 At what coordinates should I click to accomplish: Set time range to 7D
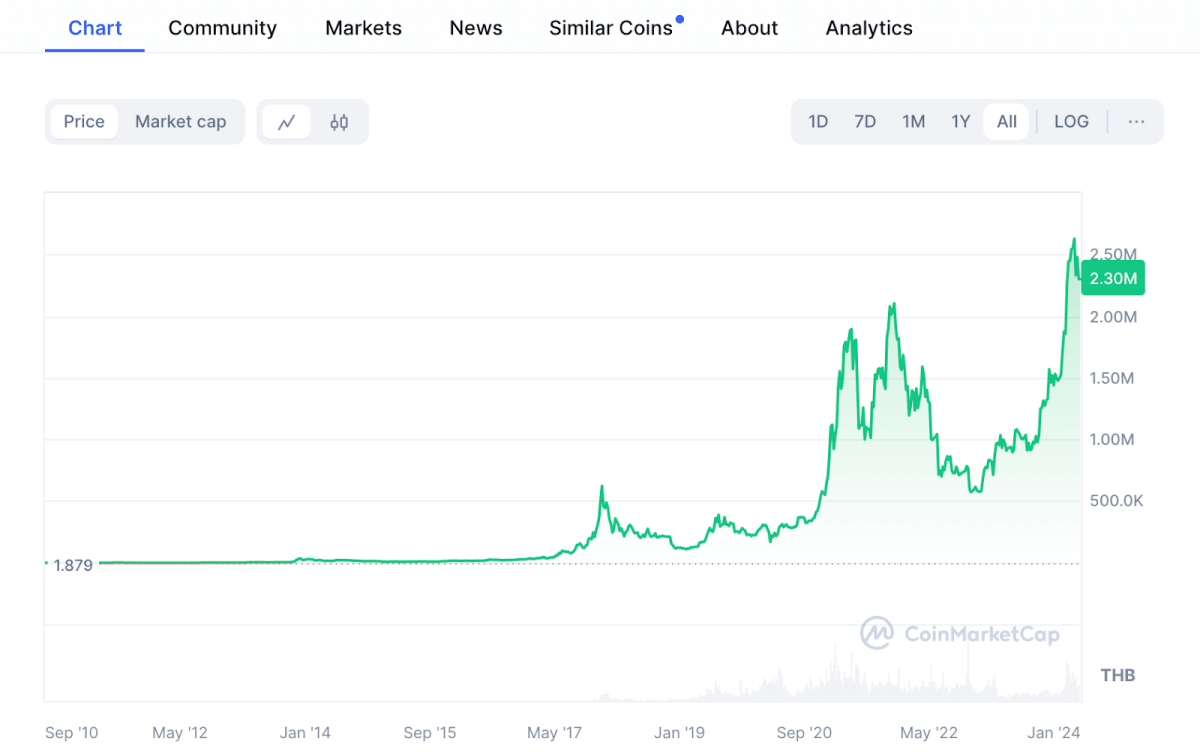[865, 122]
